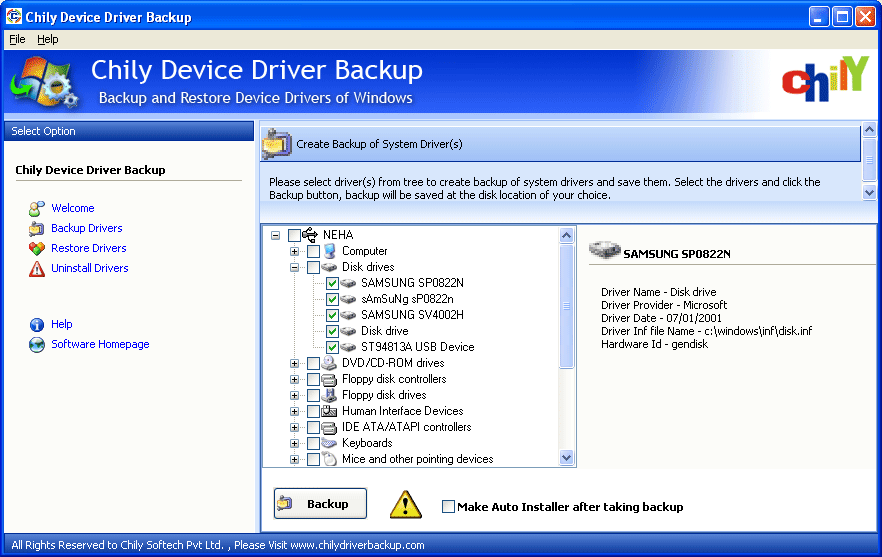
Task: Uncheck the SAMSUNG SP0822N checkbox
Action: pyautogui.click(x=332, y=283)
